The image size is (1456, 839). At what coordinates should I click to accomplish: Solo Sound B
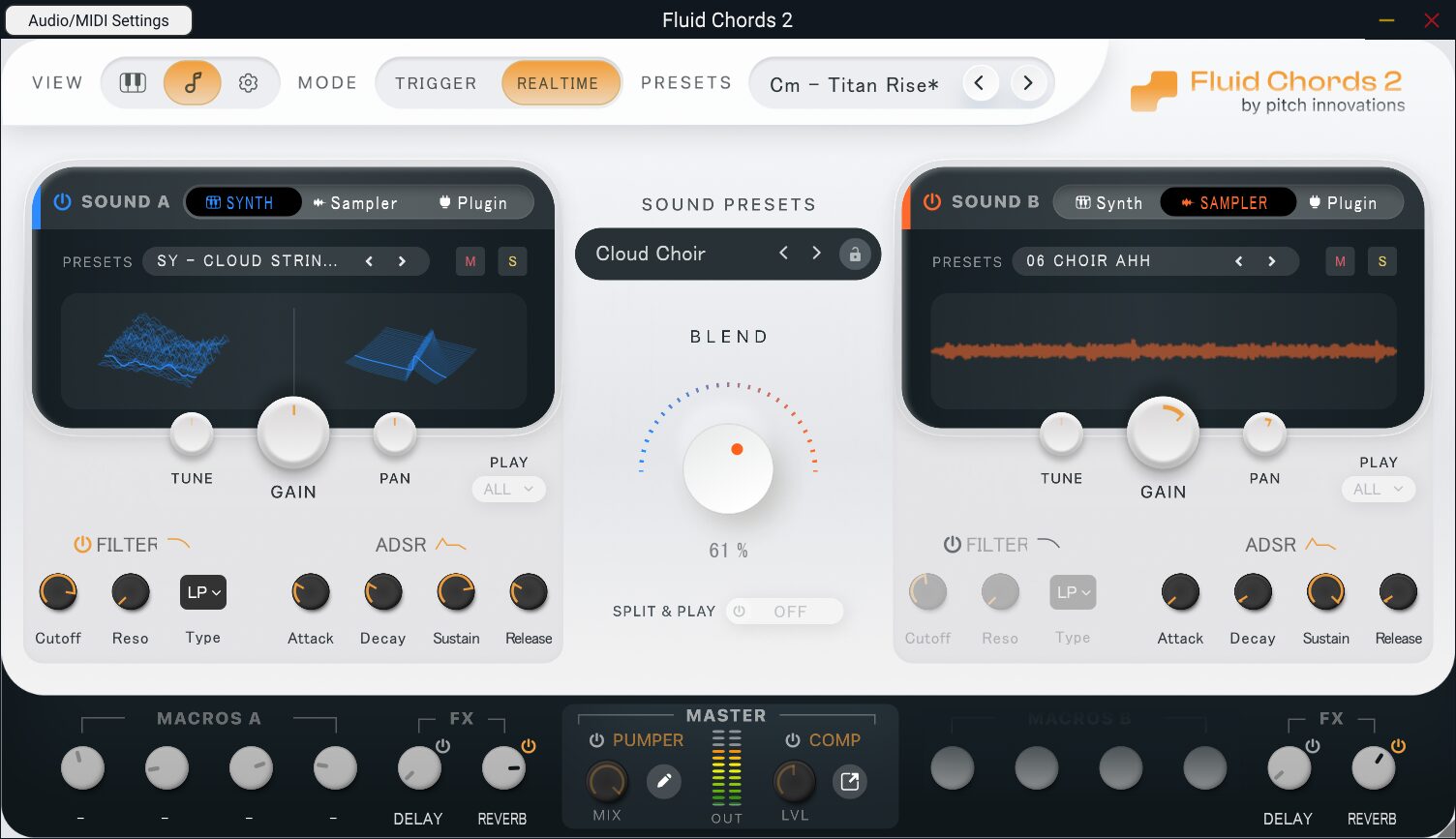point(1382,261)
